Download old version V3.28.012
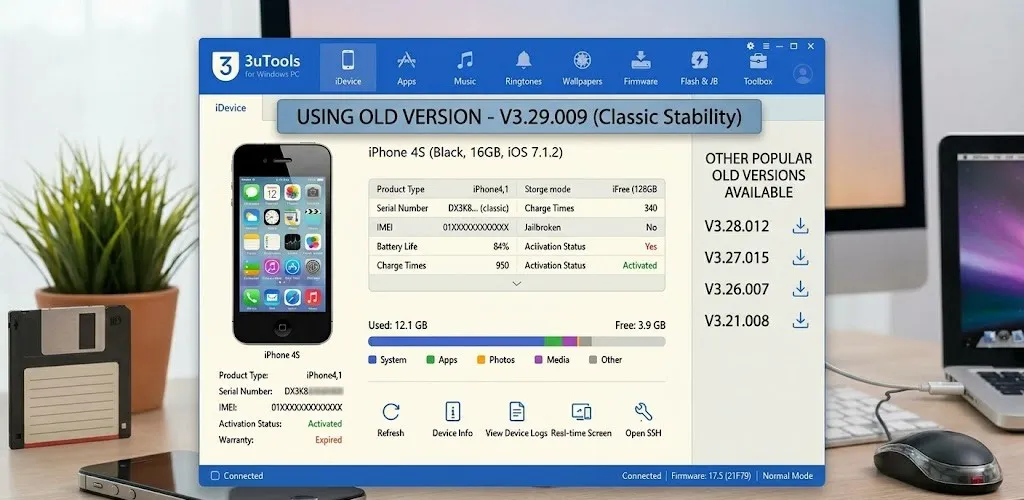1024x500 pixels. click(x=800, y=227)
